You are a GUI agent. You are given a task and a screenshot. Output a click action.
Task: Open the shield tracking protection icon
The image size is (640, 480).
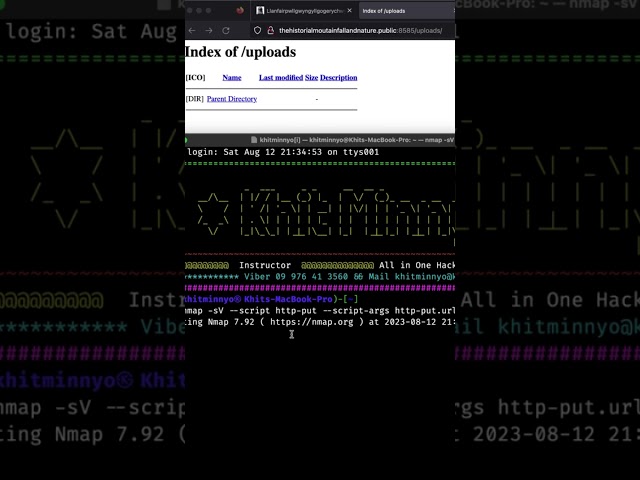click(x=257, y=31)
